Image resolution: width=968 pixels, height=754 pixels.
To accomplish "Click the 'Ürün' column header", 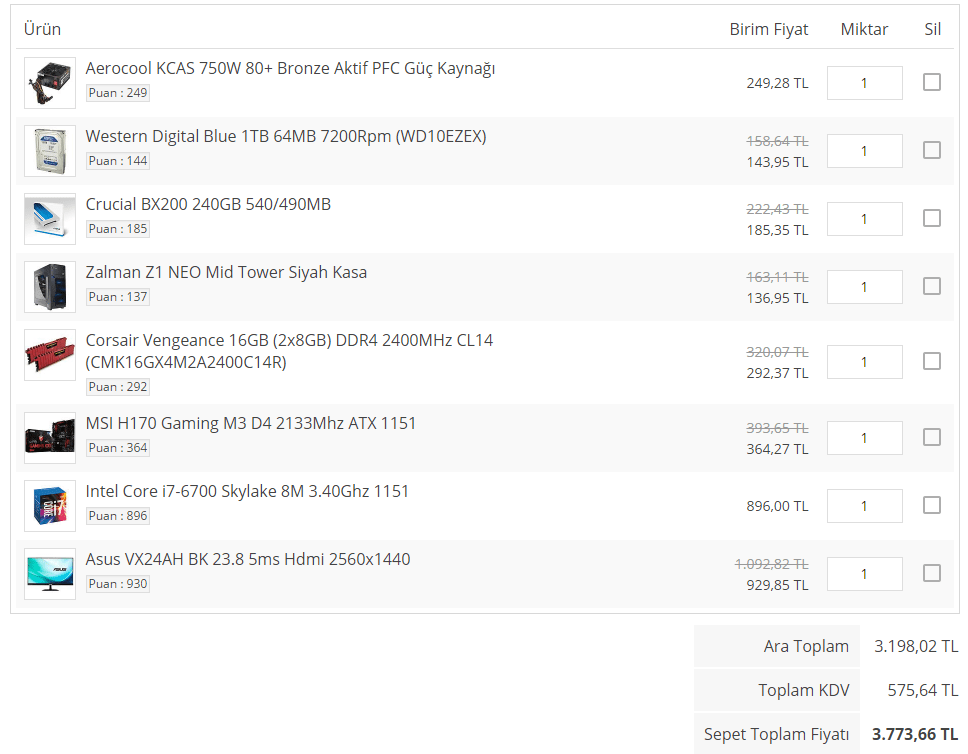I will click(x=42, y=29).
